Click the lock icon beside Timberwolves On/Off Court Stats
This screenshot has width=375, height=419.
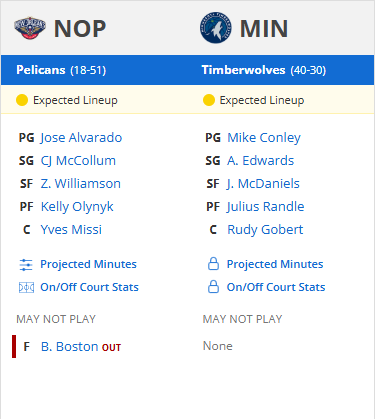(213, 287)
